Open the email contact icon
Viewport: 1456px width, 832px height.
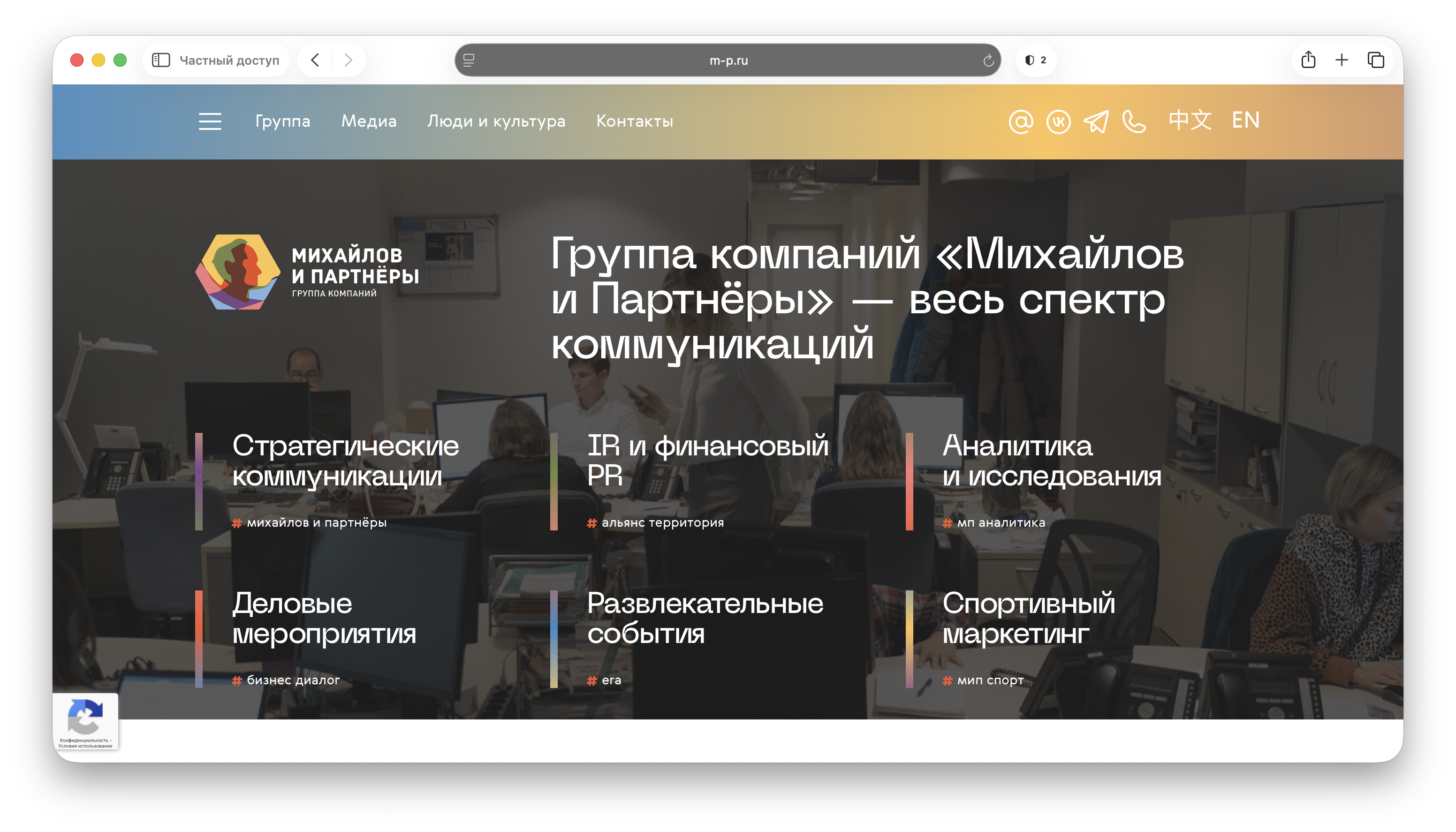click(1022, 121)
